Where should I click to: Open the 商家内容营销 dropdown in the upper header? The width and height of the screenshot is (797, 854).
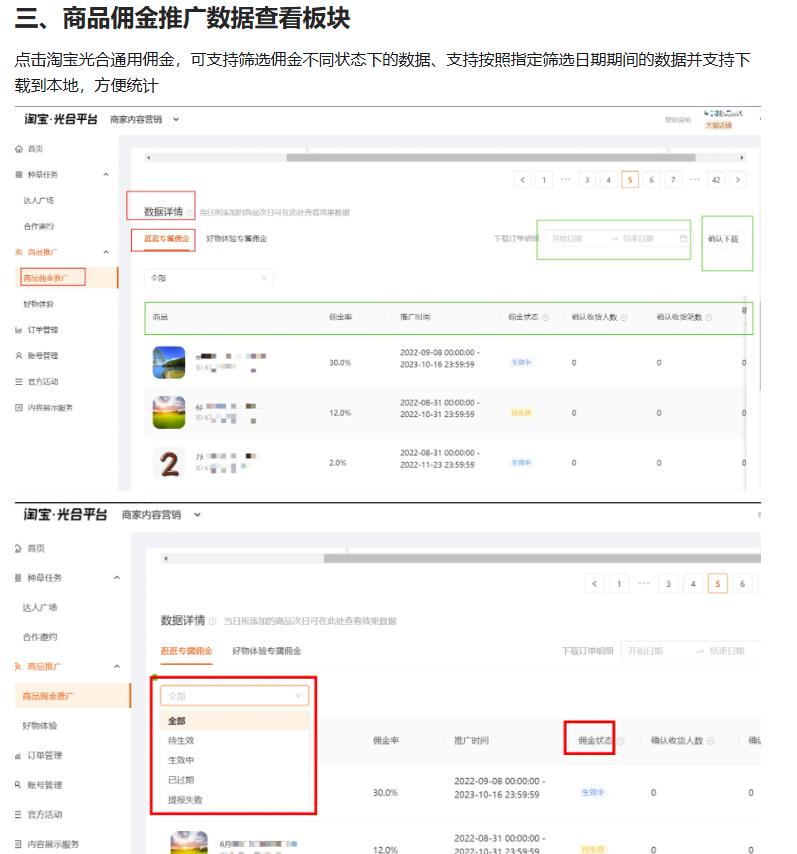176,119
